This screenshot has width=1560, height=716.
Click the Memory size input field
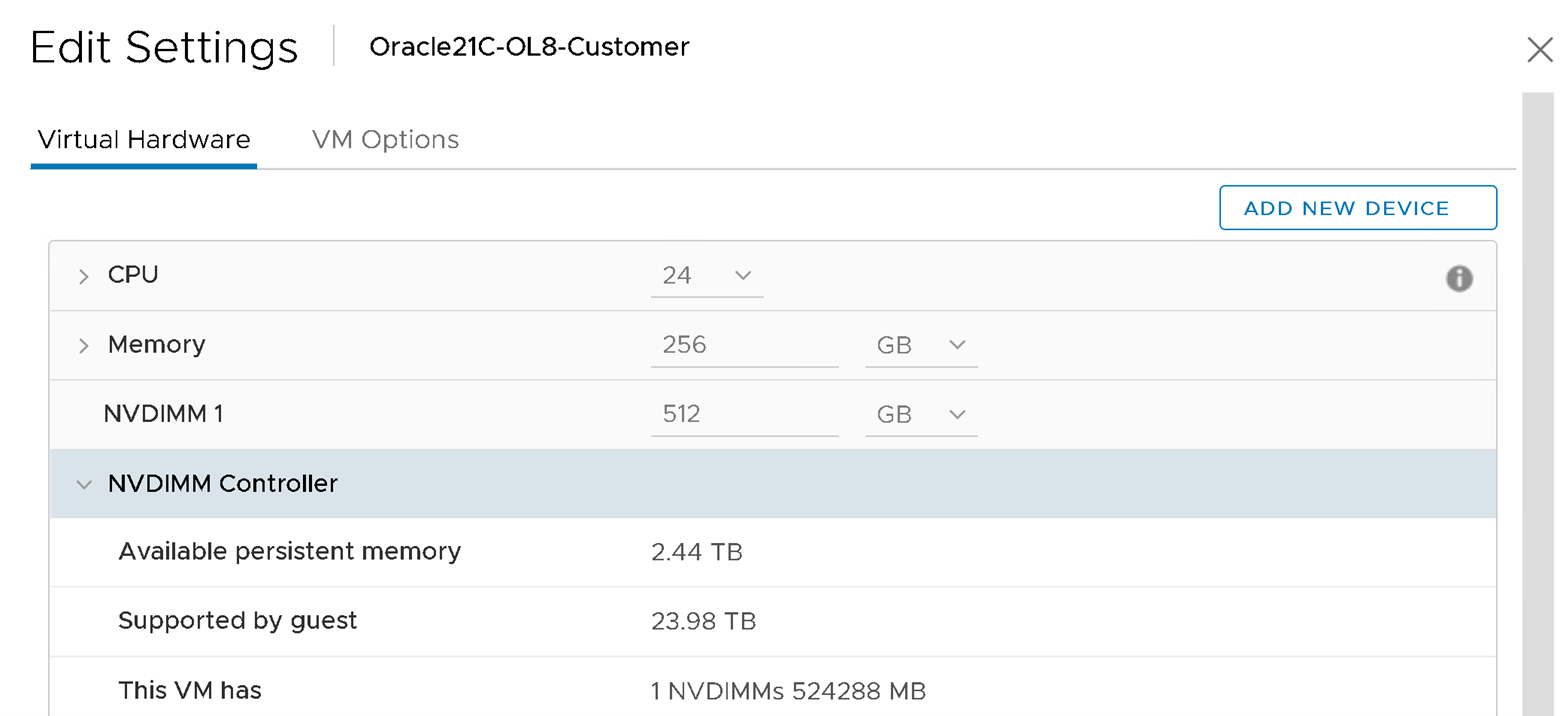(x=744, y=345)
